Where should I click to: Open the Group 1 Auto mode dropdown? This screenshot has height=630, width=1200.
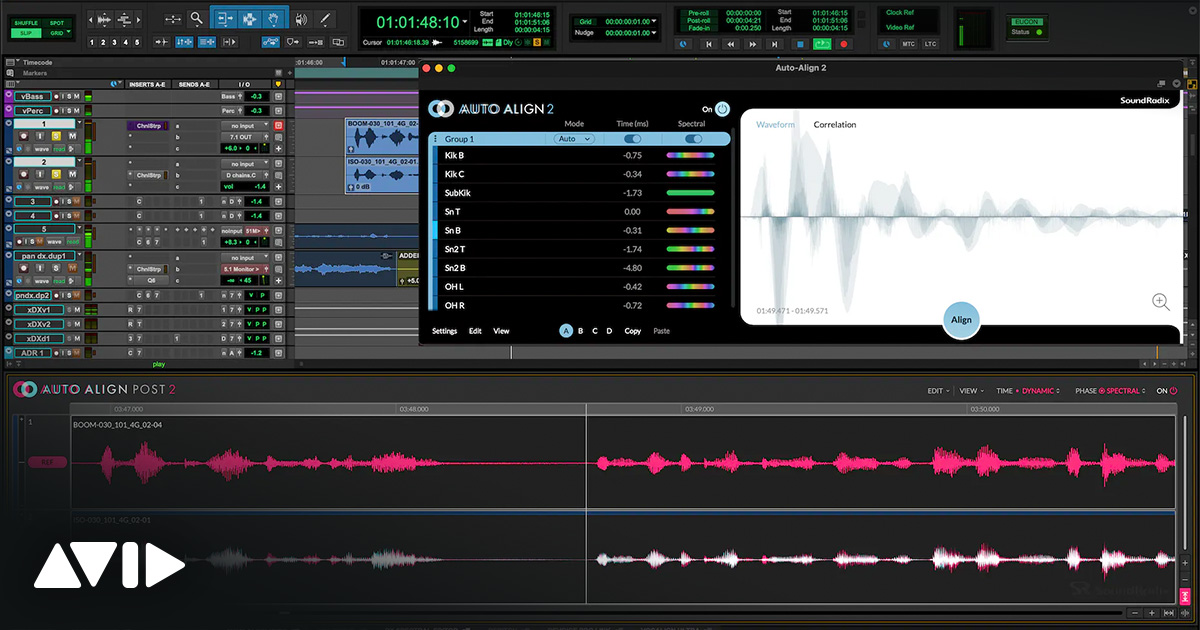(574, 139)
